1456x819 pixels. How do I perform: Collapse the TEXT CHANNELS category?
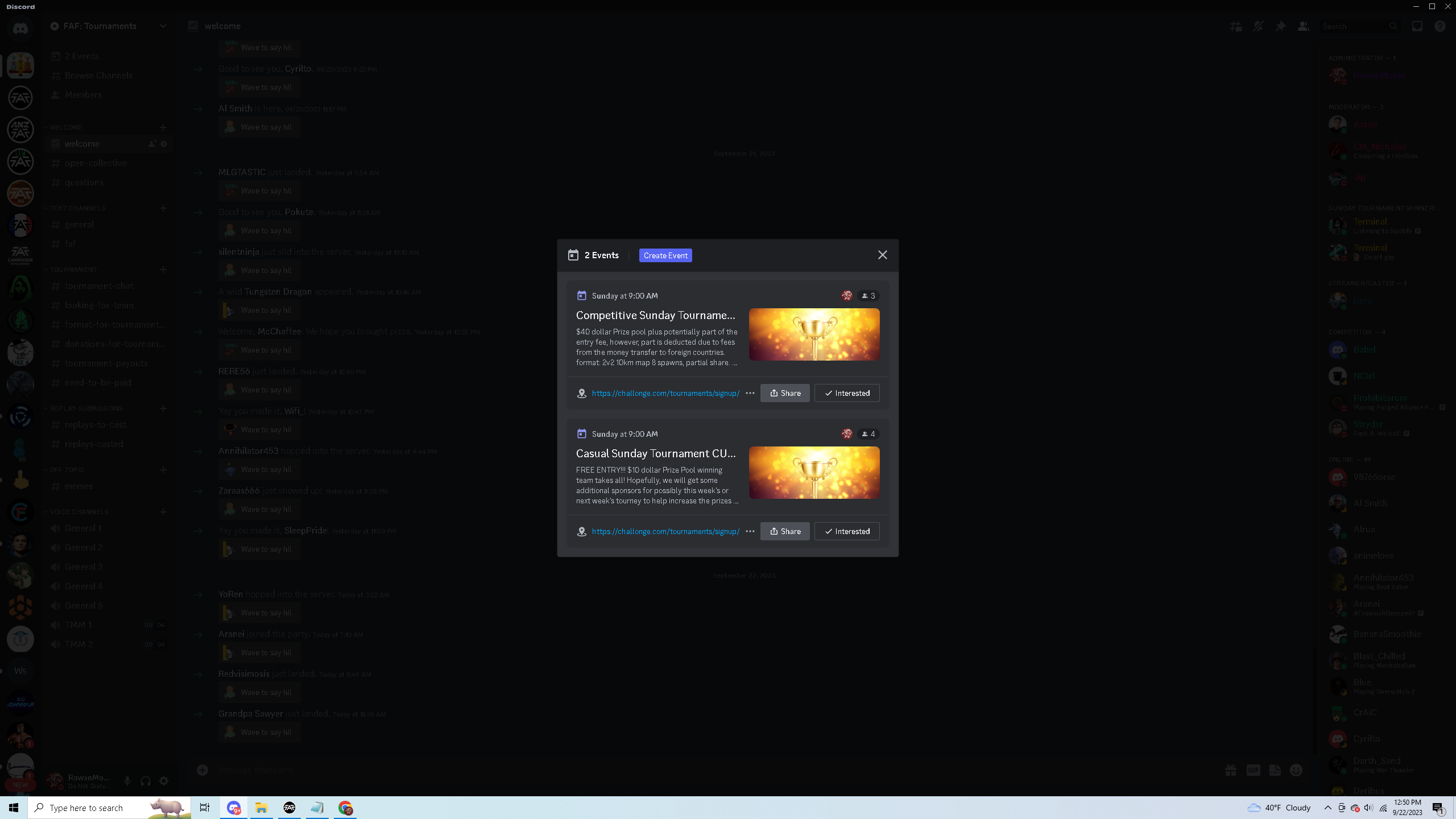coord(77,208)
